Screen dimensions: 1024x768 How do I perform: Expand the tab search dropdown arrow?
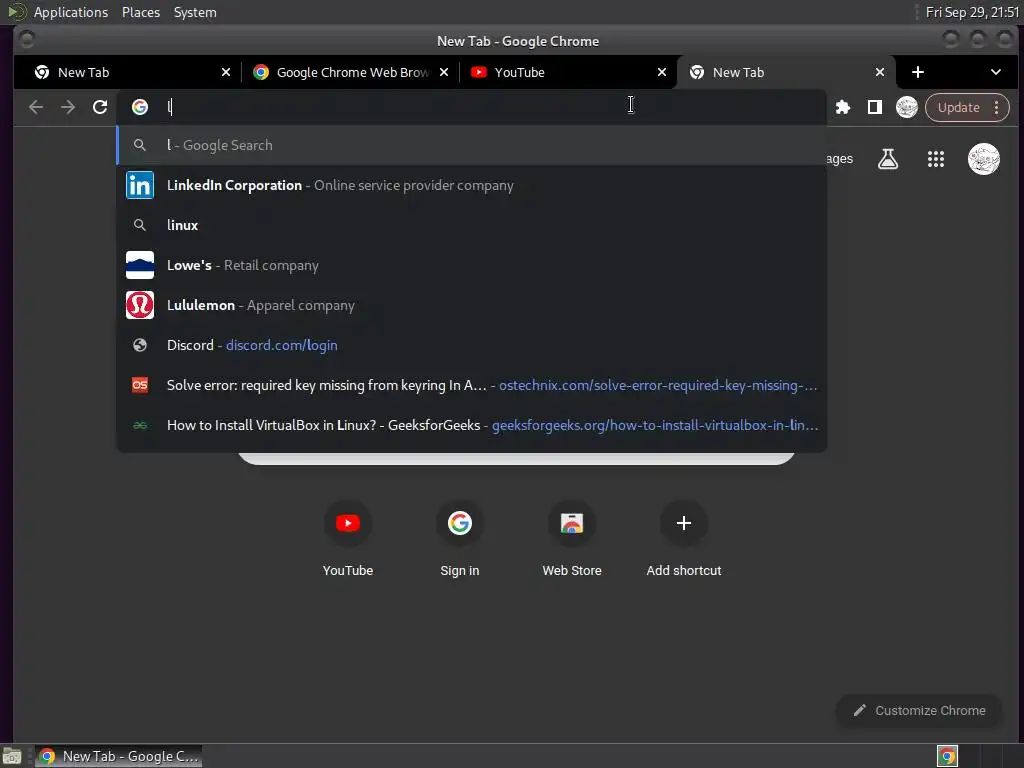coord(996,72)
